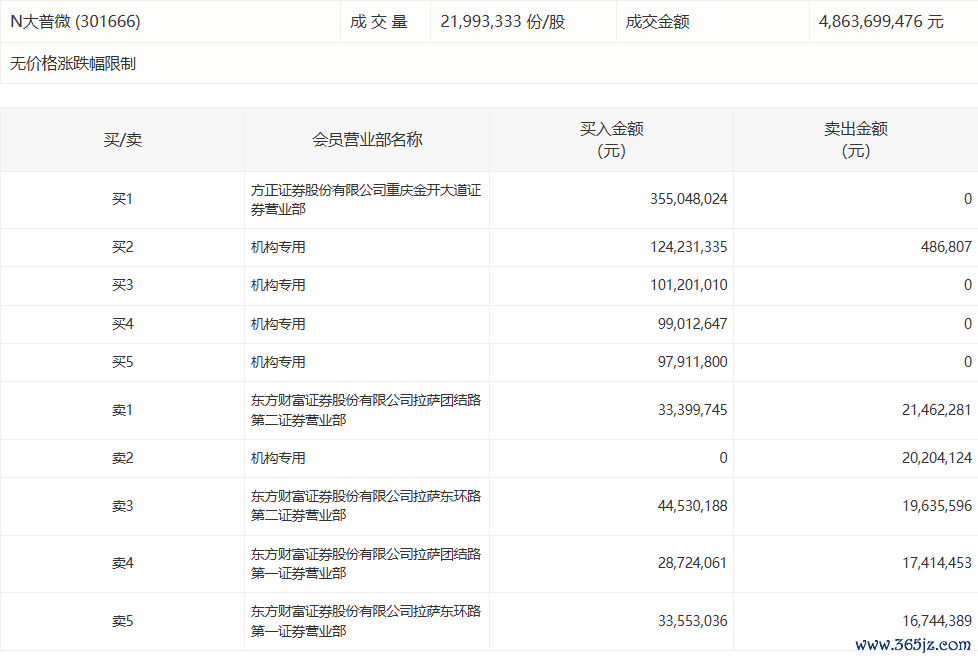Select buy amount 124,231,335
Image resolution: width=978 pixels, height=660 pixels.
coord(689,247)
